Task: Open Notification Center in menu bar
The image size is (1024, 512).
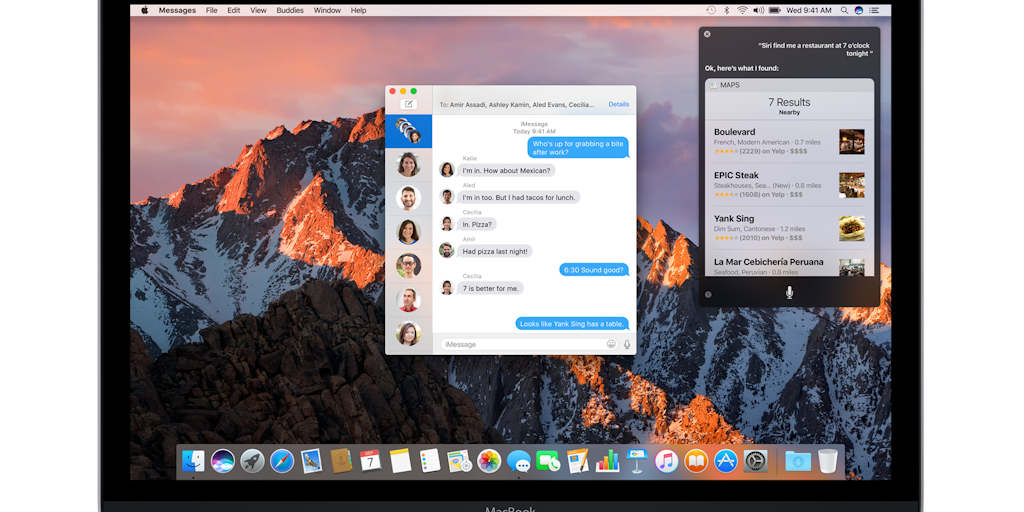Action: (x=875, y=10)
